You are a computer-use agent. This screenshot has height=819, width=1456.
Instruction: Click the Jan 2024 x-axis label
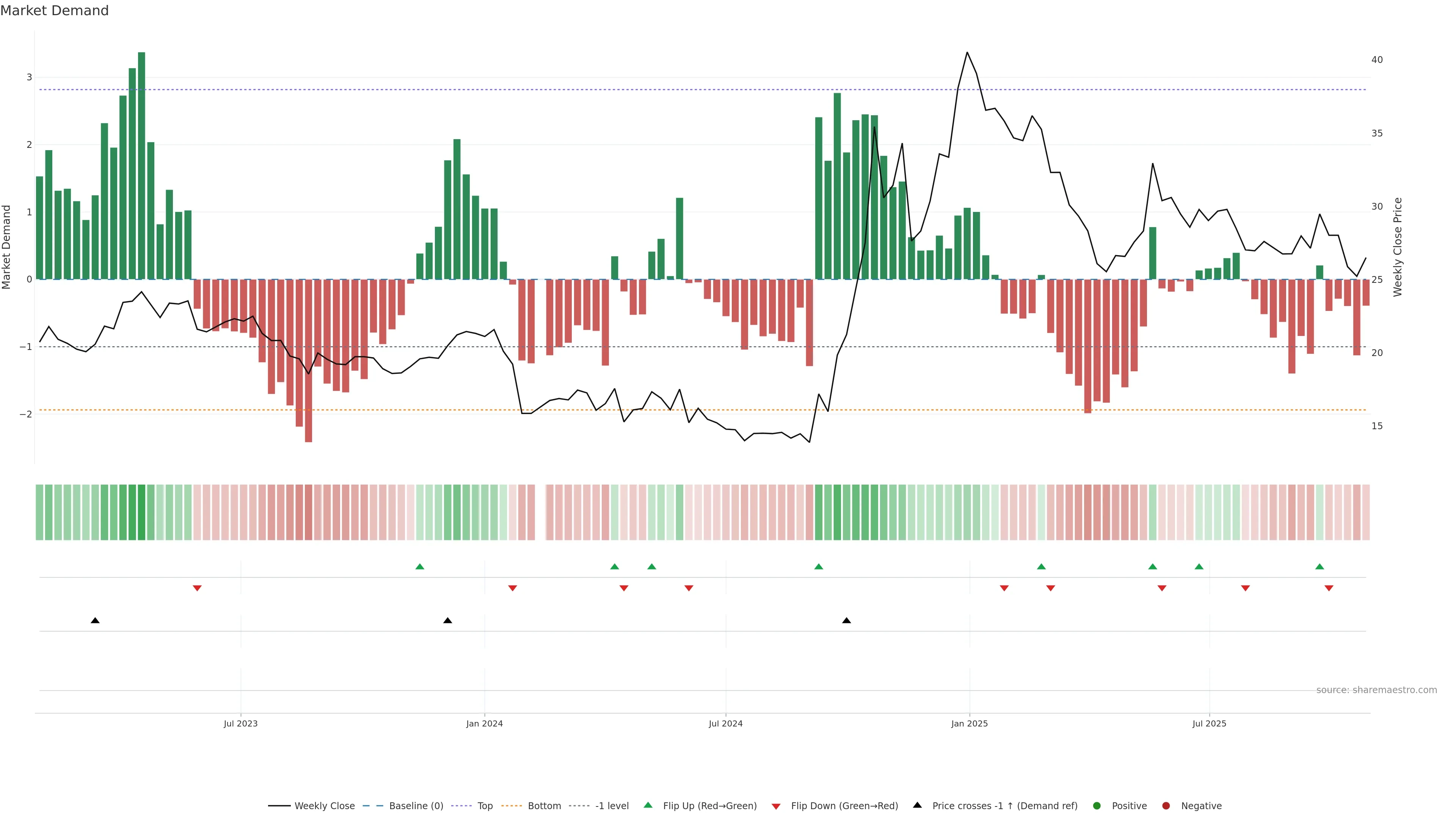click(x=485, y=723)
